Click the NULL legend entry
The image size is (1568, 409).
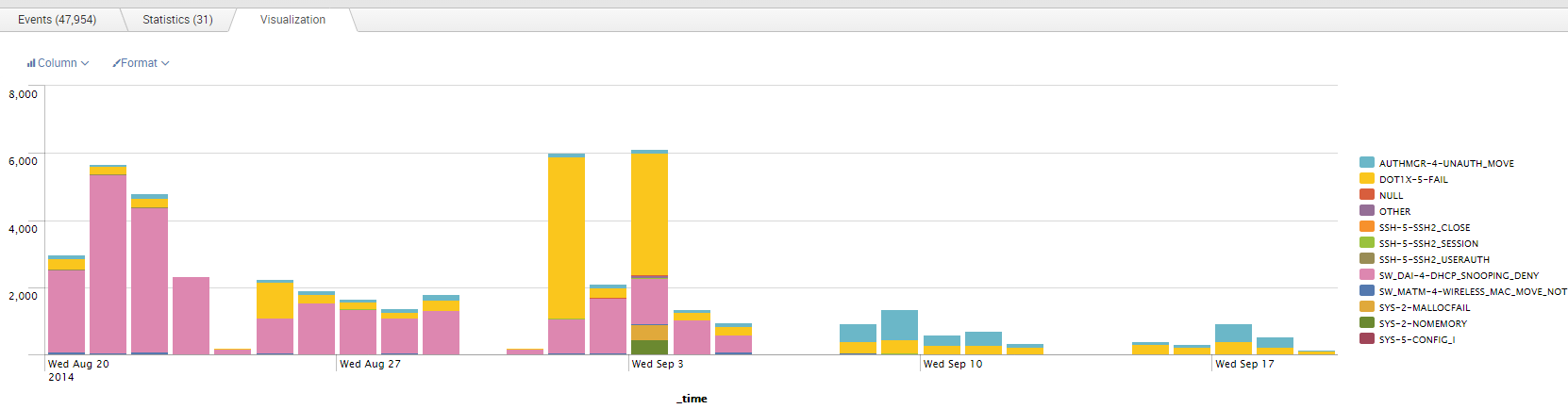(1391, 195)
